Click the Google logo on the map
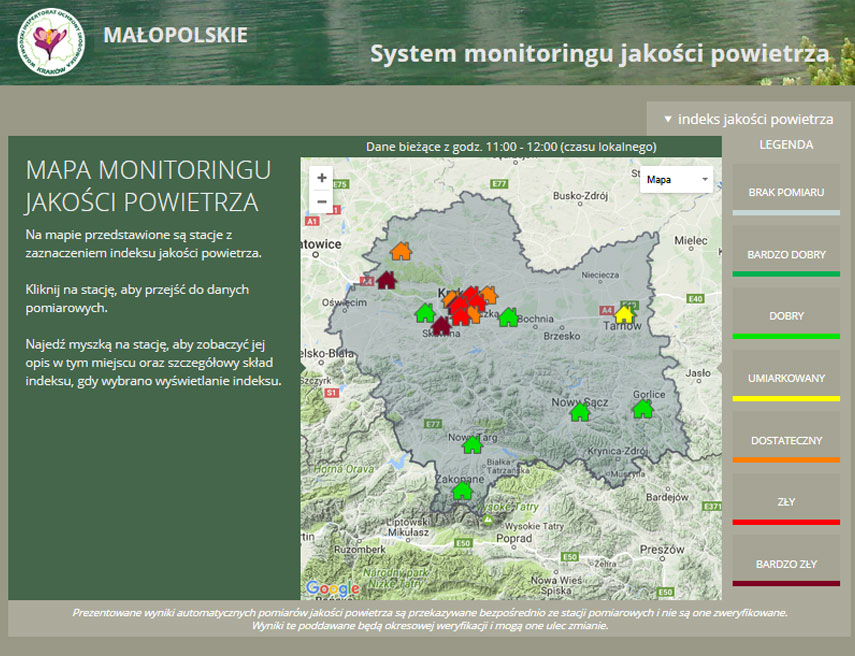 [332, 589]
